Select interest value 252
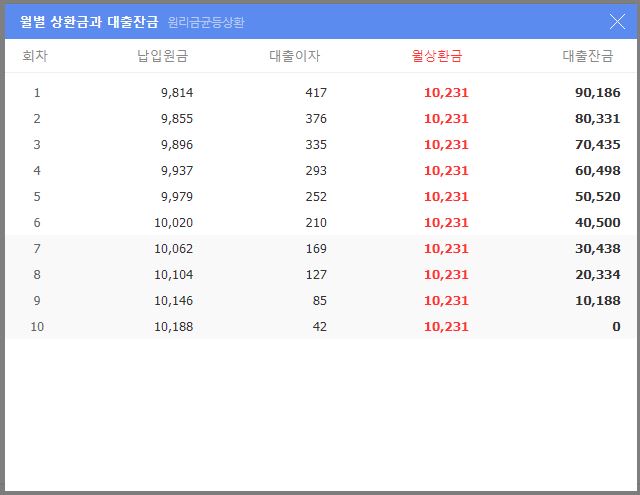640x495 pixels. click(x=316, y=197)
